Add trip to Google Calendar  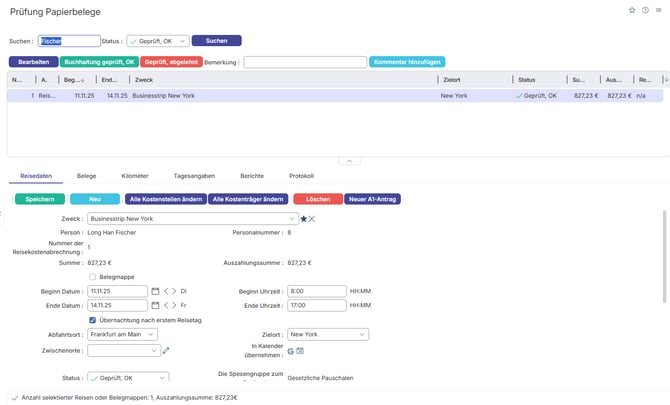click(290, 351)
